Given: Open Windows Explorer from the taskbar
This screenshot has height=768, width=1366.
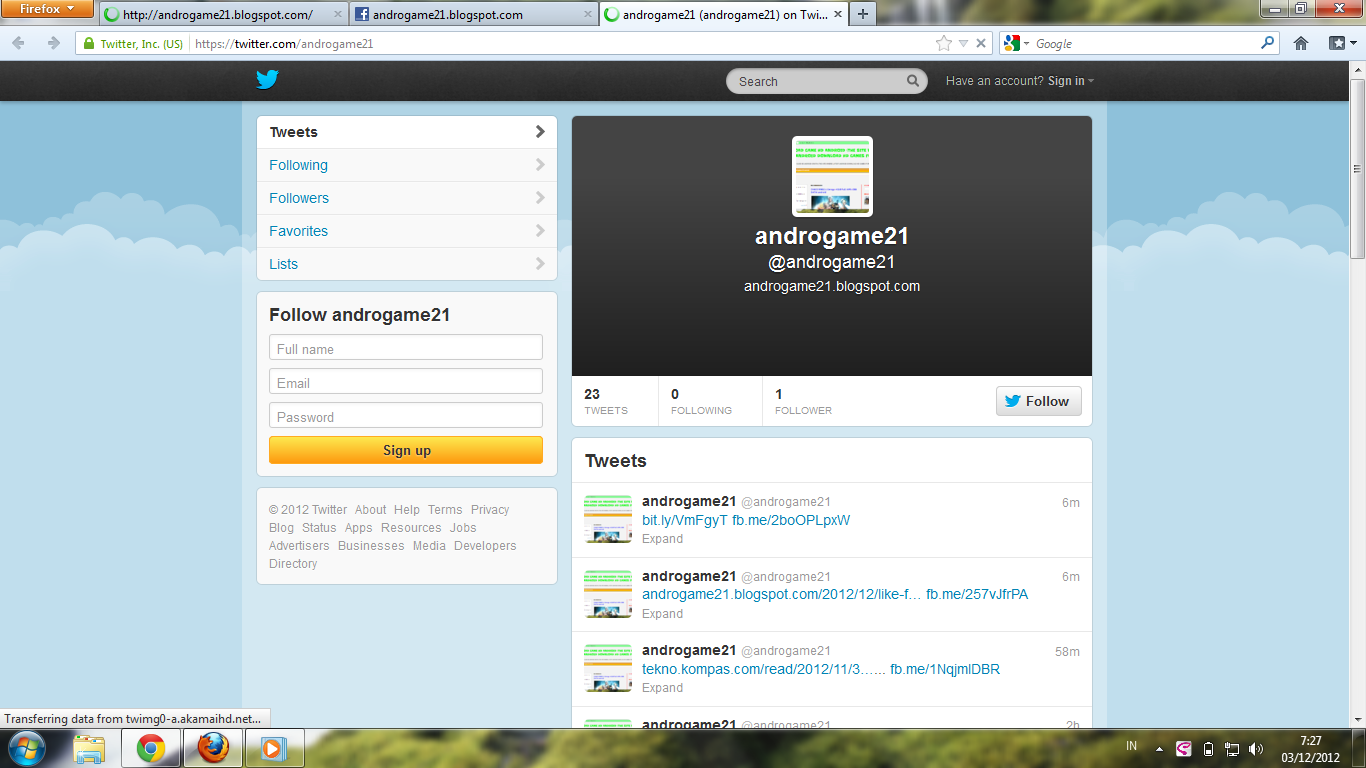Looking at the screenshot, I should click(90, 748).
